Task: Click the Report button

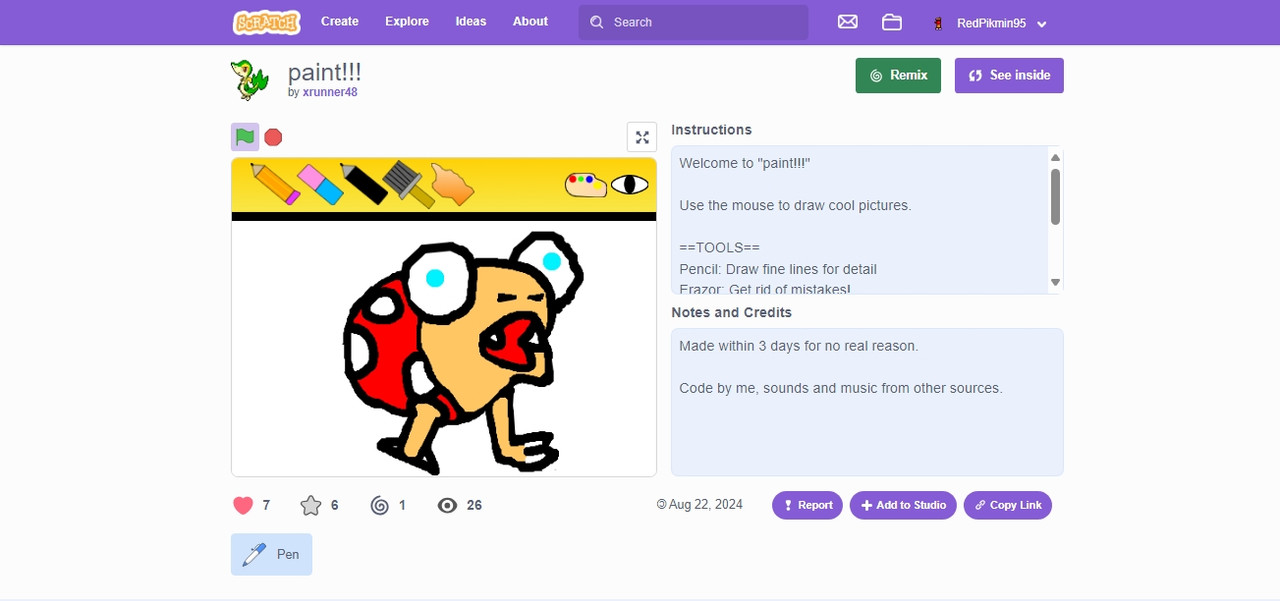Action: click(807, 505)
